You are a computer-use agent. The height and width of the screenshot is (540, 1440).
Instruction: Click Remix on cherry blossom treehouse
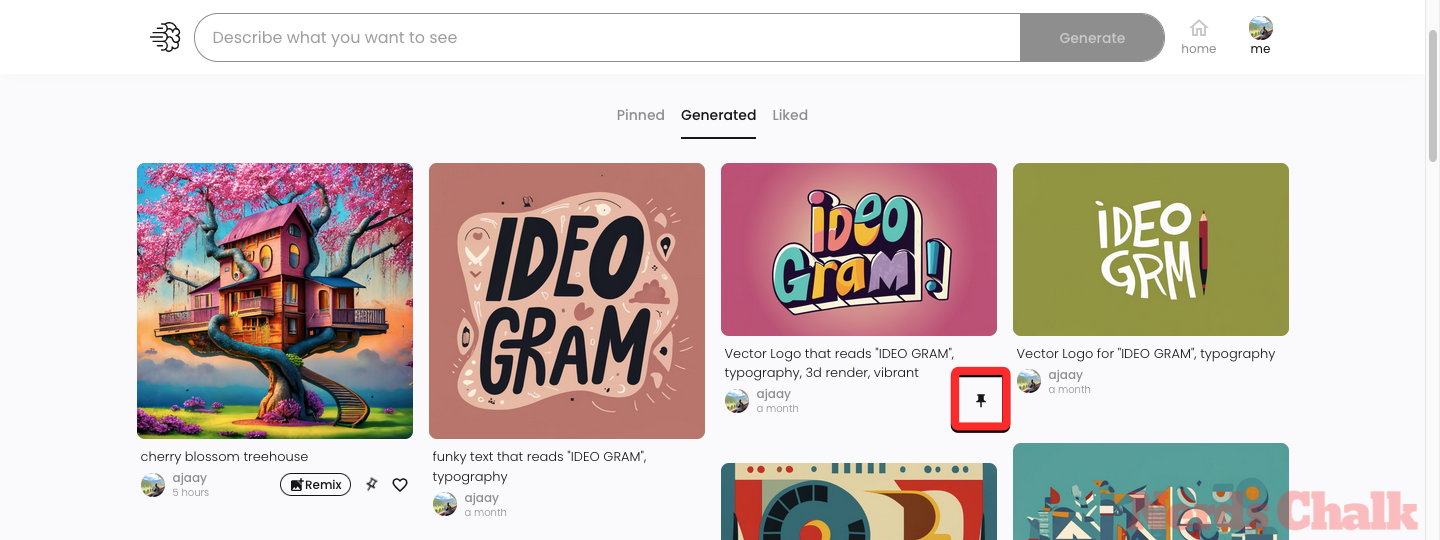[315, 485]
